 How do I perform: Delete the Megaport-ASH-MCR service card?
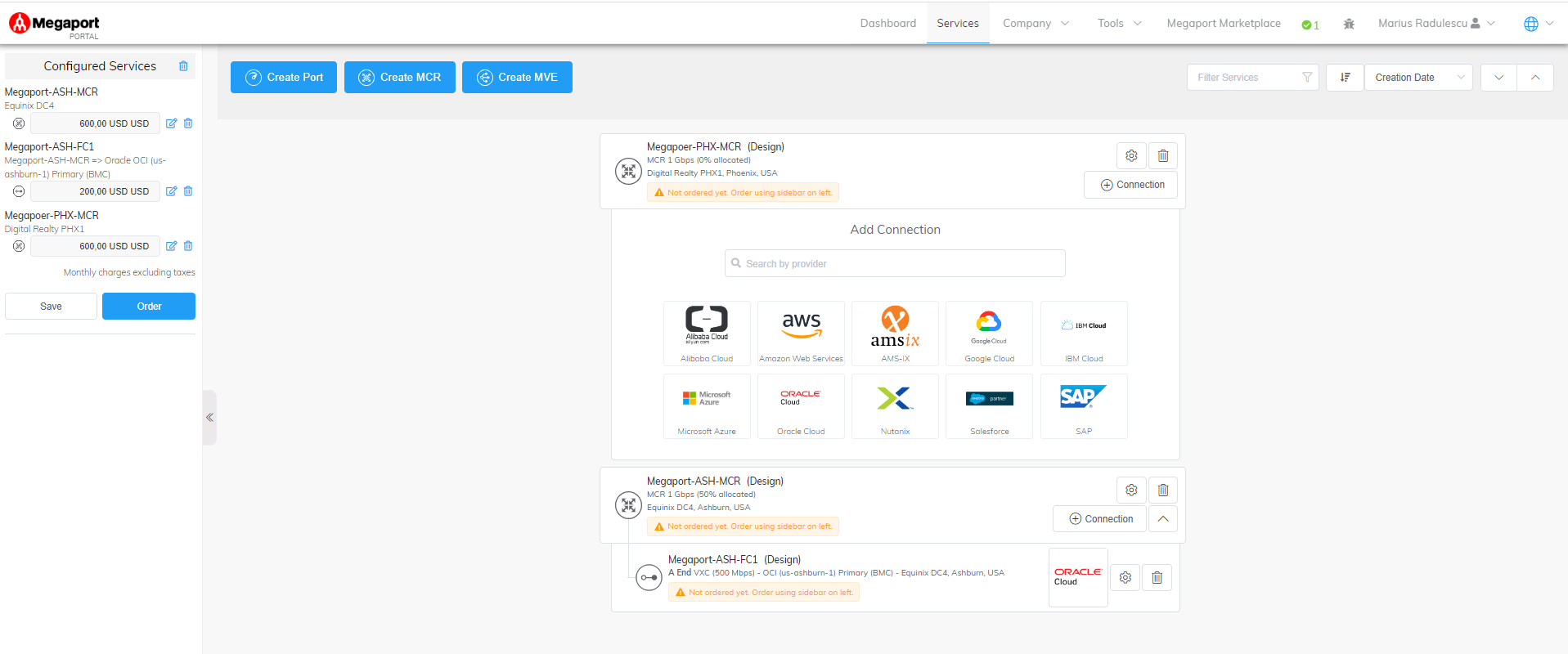1162,490
